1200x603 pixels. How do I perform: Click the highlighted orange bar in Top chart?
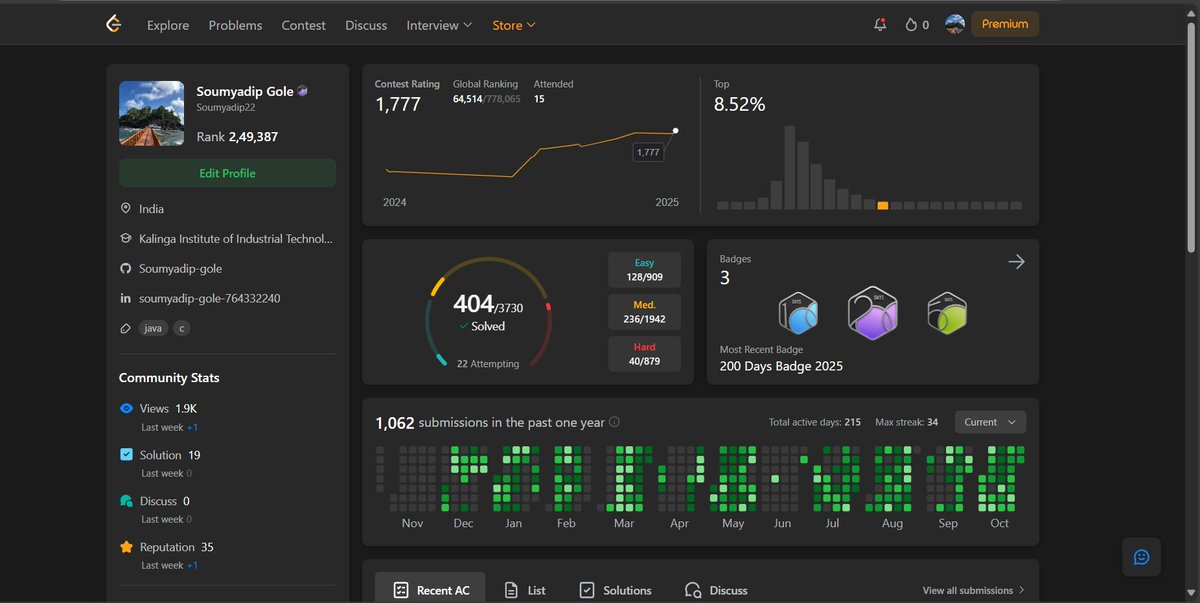882,205
